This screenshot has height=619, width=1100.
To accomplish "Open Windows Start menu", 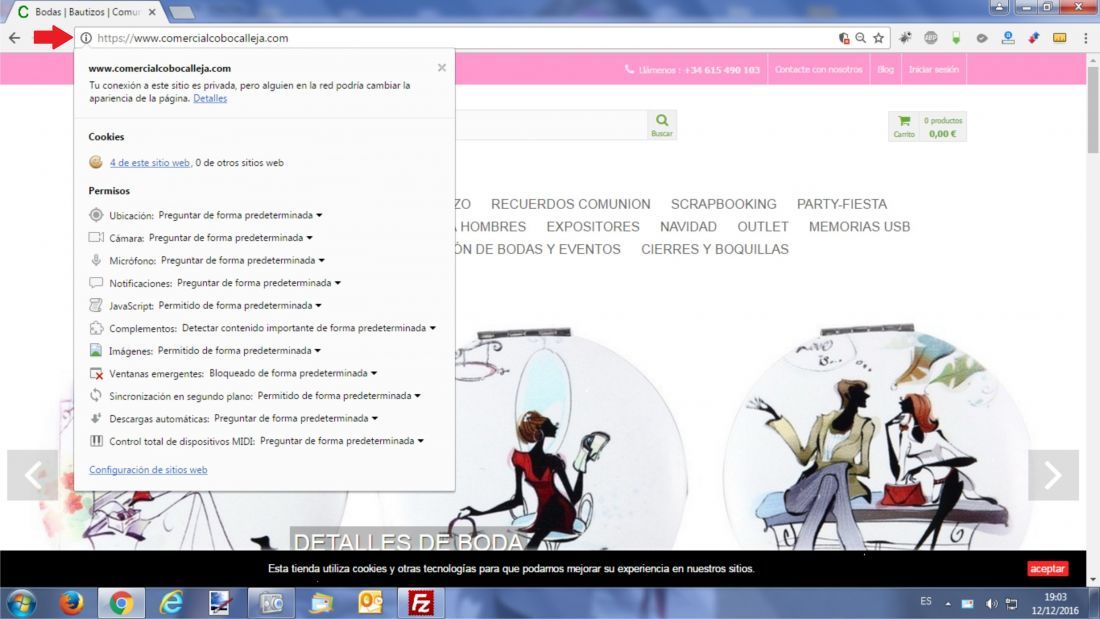I will pos(22,603).
